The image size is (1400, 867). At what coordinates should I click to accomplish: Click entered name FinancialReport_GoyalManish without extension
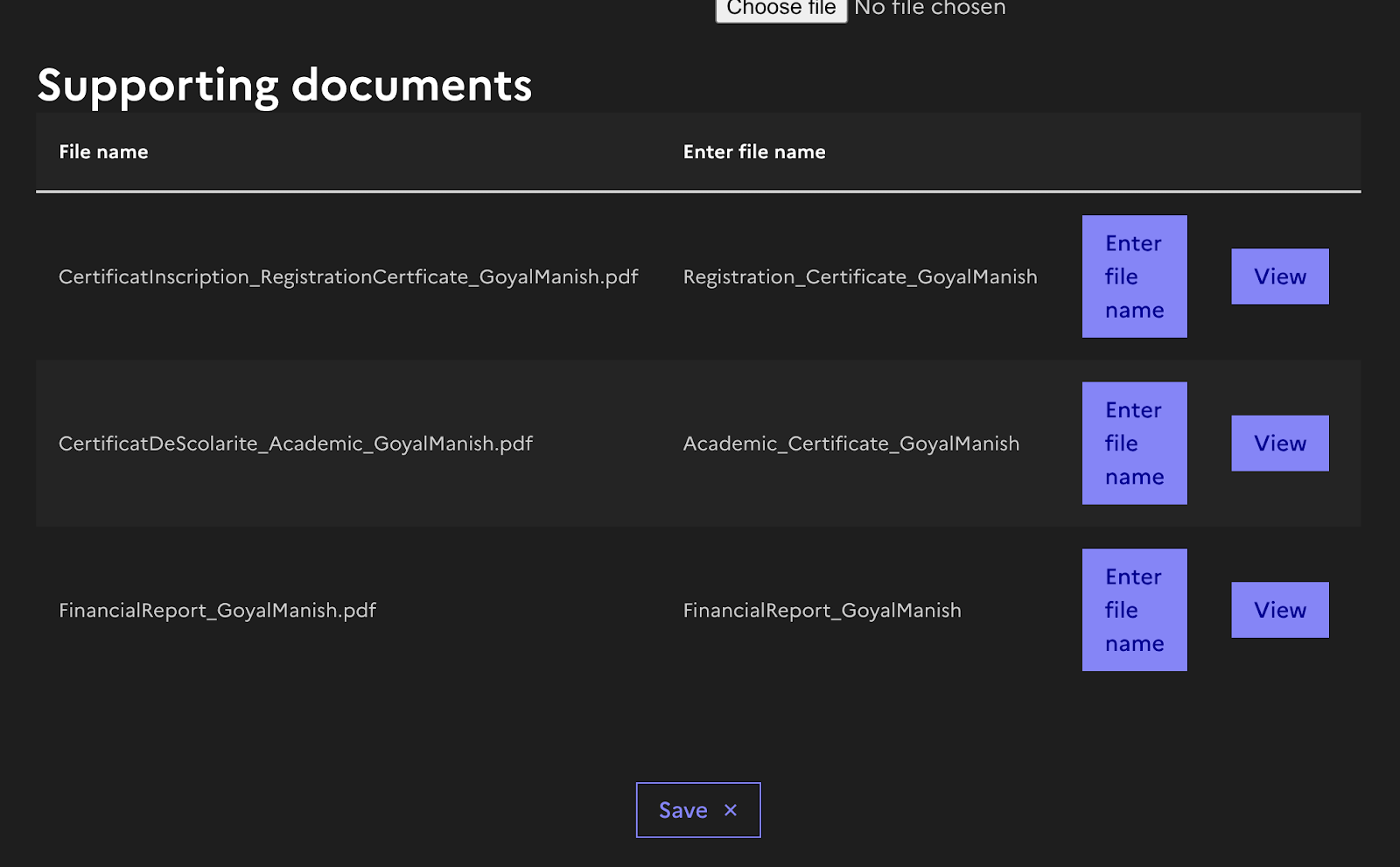tap(822, 610)
